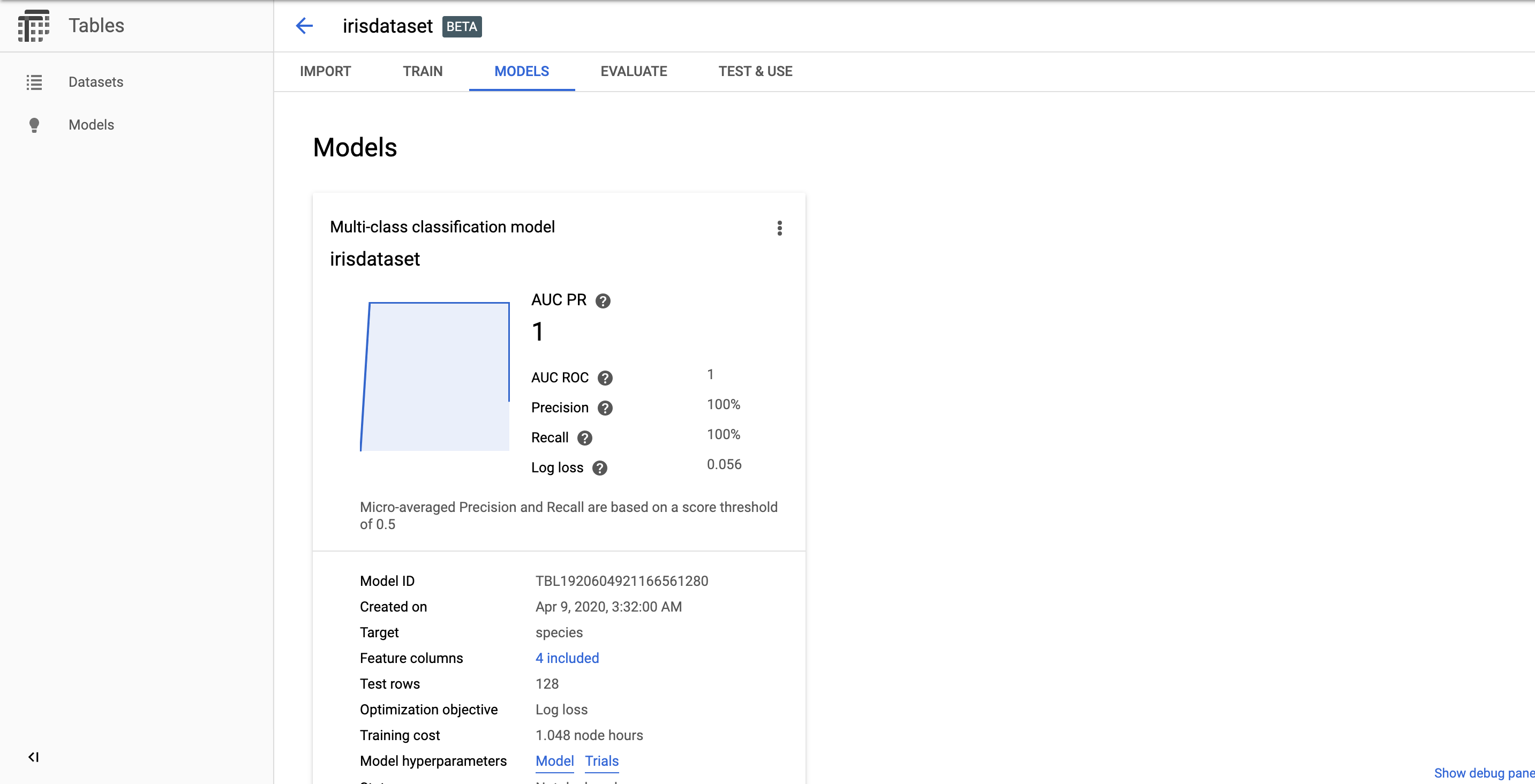Image resolution: width=1535 pixels, height=784 pixels.
Task: Select Models lightbulb icon in sidebar
Action: [x=34, y=125]
